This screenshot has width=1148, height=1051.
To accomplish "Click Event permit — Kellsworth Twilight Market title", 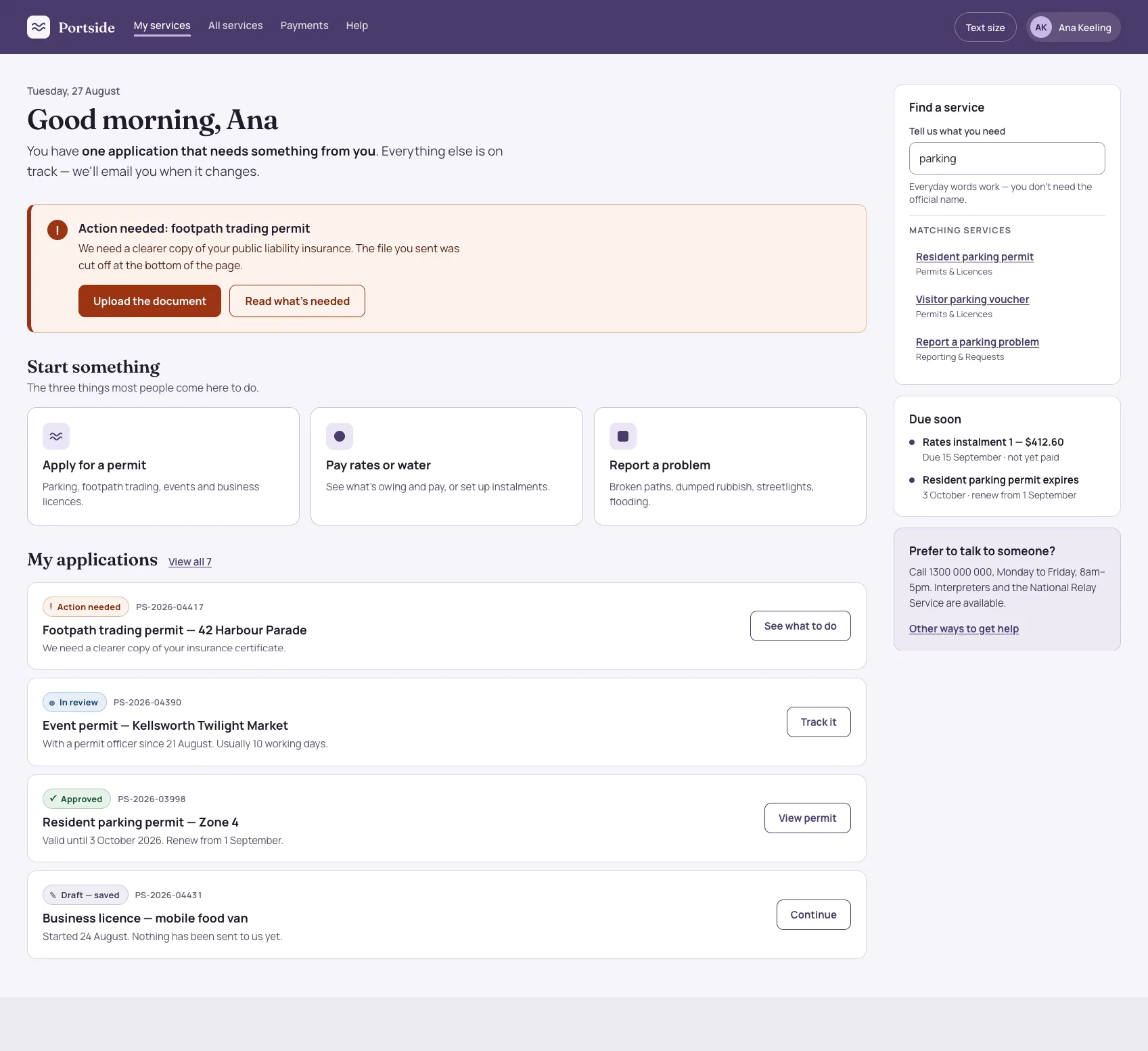I will [165, 726].
